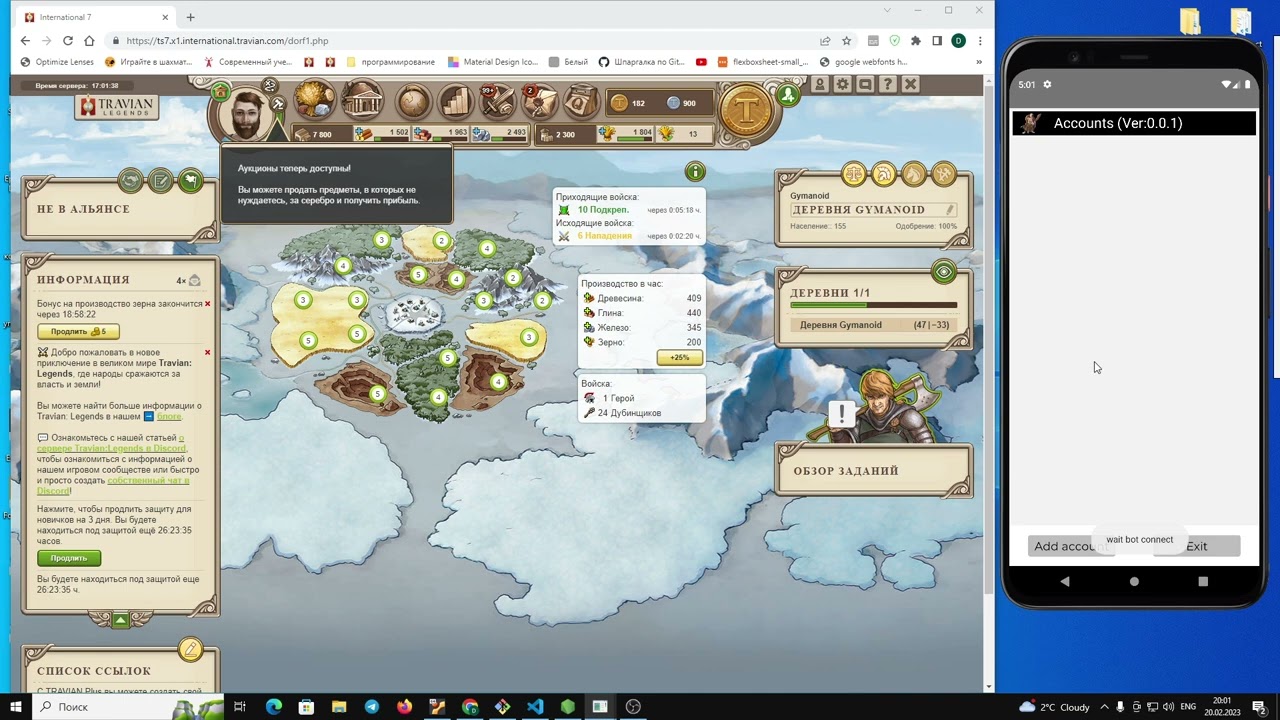Open the forum chat bubble icon
The height and width of the screenshot is (720, 1280).
[865, 85]
